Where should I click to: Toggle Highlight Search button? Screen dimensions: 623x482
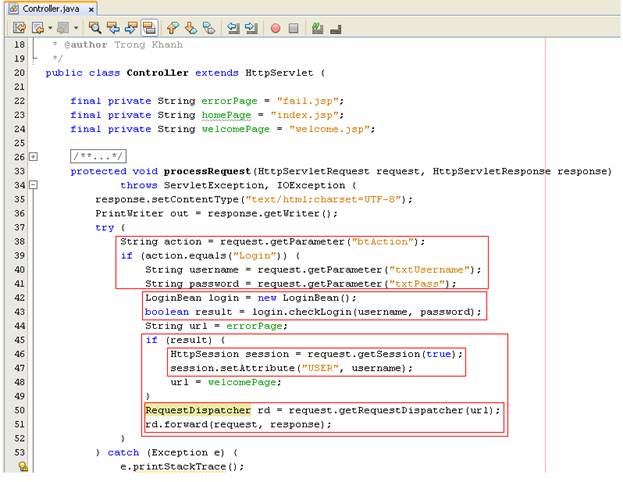pyautogui.click(x=149, y=28)
